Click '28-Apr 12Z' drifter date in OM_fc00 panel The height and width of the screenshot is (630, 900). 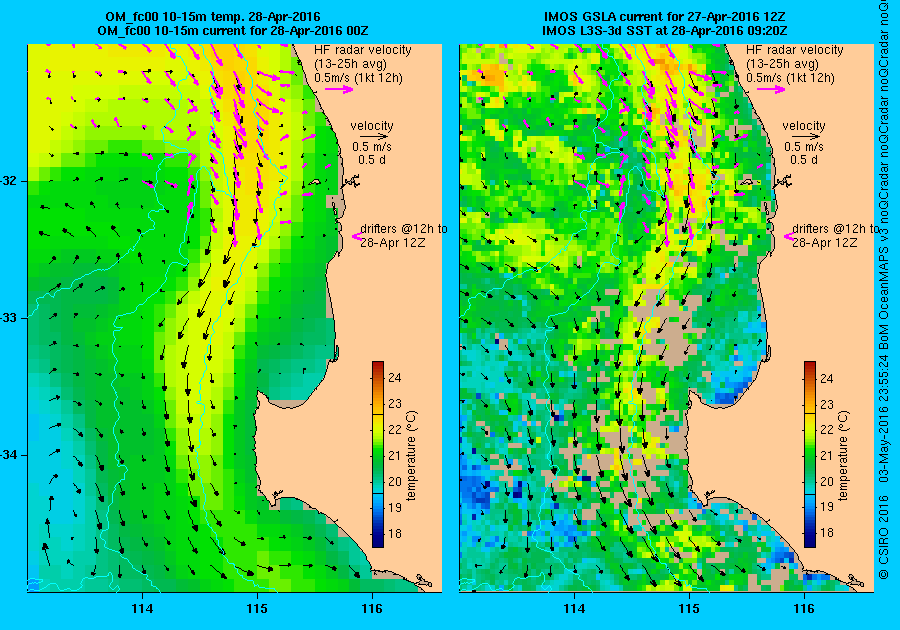click(x=393, y=242)
